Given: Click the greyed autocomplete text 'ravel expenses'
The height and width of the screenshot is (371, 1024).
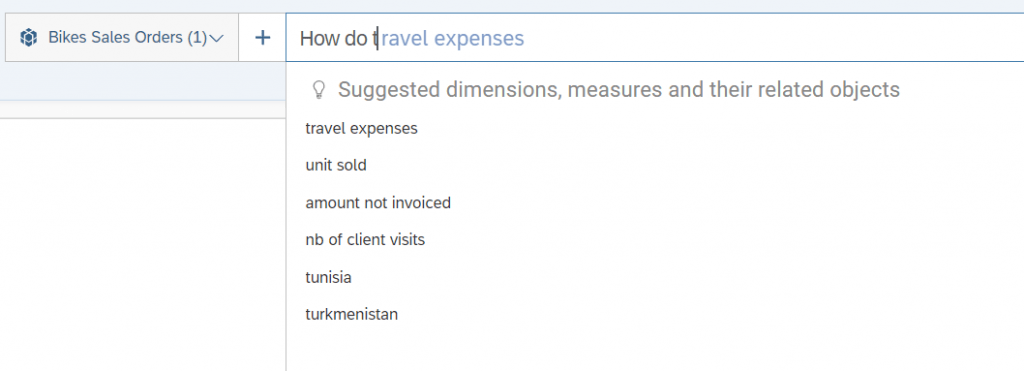Looking at the screenshot, I should [453, 39].
